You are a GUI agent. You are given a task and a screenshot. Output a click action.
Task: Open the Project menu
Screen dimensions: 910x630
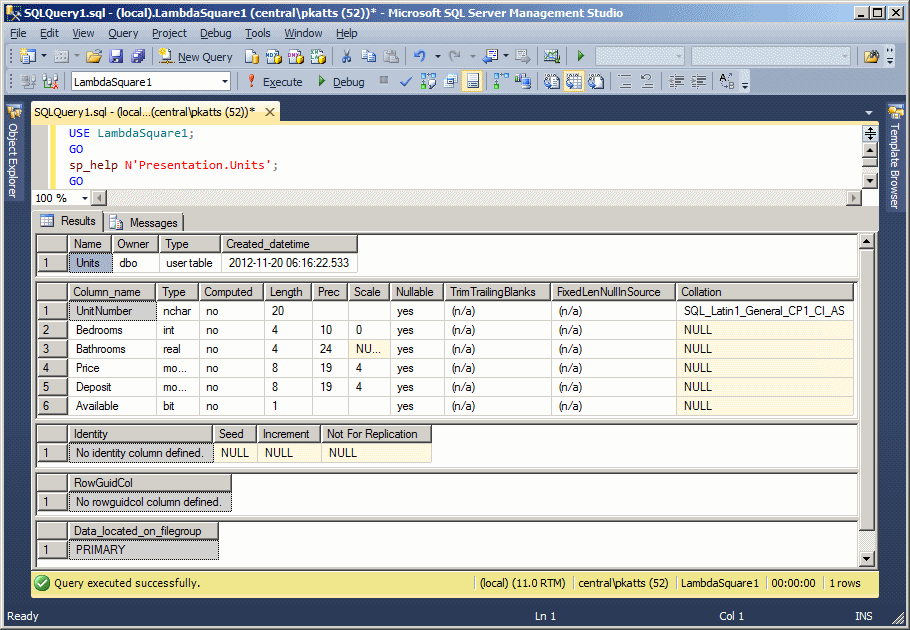coord(169,33)
